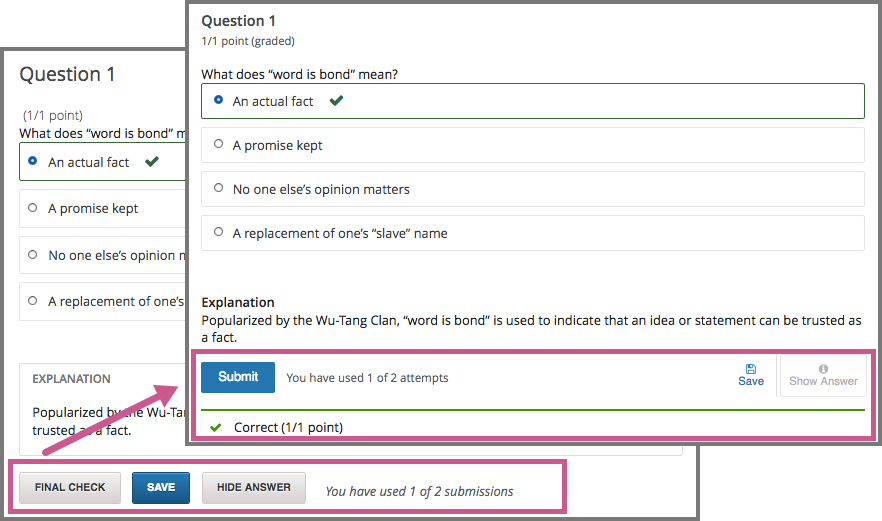Image resolution: width=882 pixels, height=521 pixels.
Task: Select "An actual fact" radio in right panel
Action: click(x=219, y=101)
